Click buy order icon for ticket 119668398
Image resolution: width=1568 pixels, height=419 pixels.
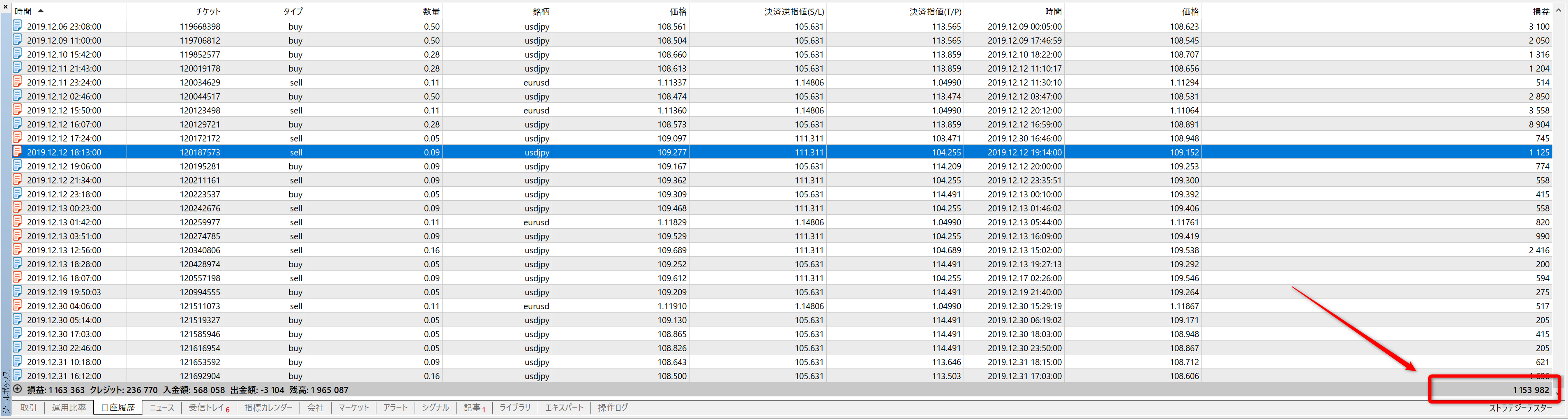coord(18,25)
